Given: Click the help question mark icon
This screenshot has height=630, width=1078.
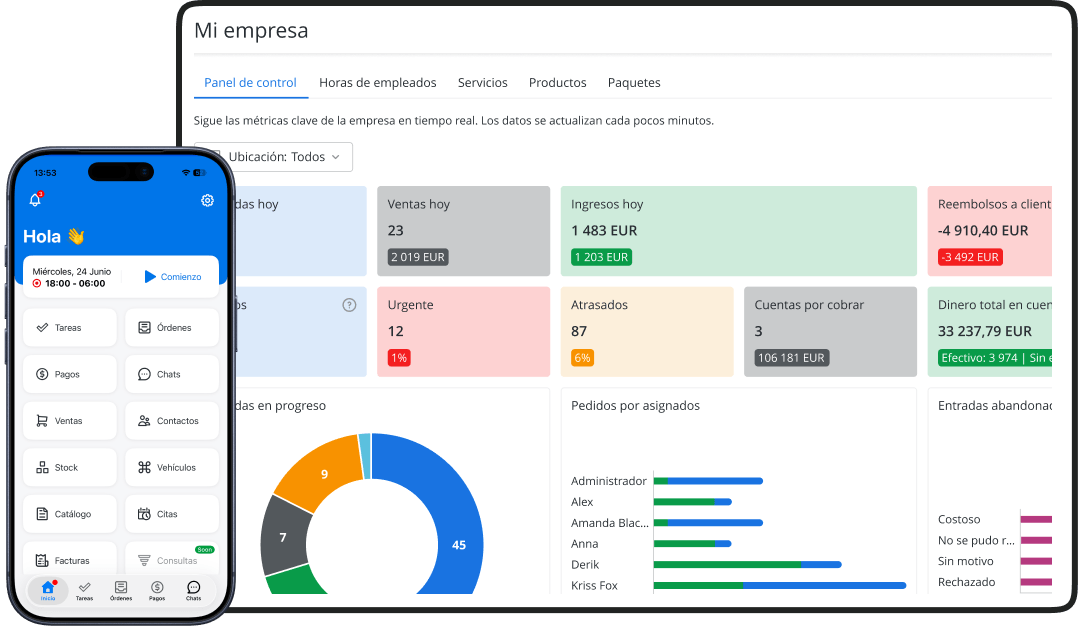Looking at the screenshot, I should 349,305.
